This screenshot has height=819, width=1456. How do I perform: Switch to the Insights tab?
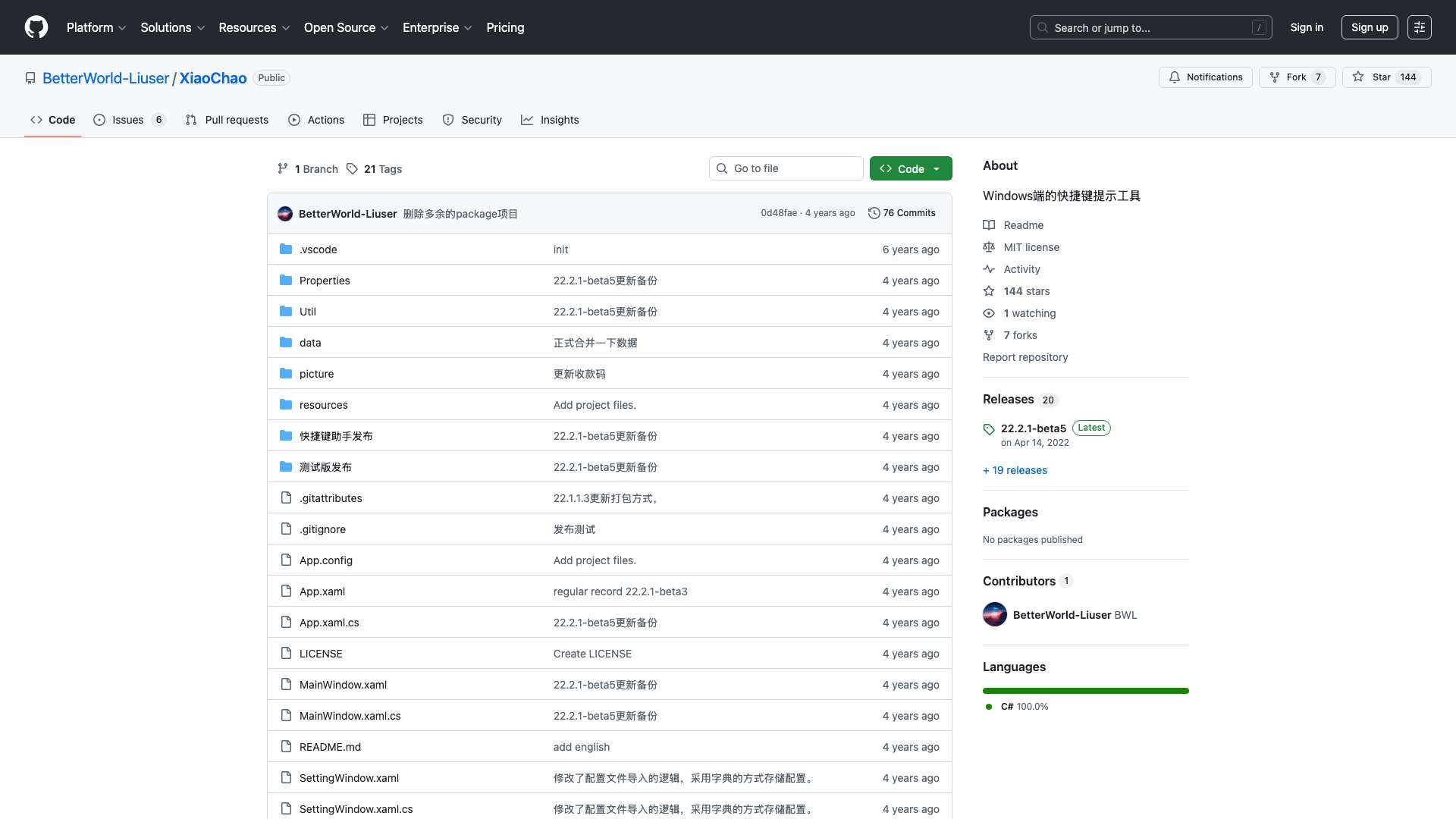pyautogui.click(x=550, y=120)
